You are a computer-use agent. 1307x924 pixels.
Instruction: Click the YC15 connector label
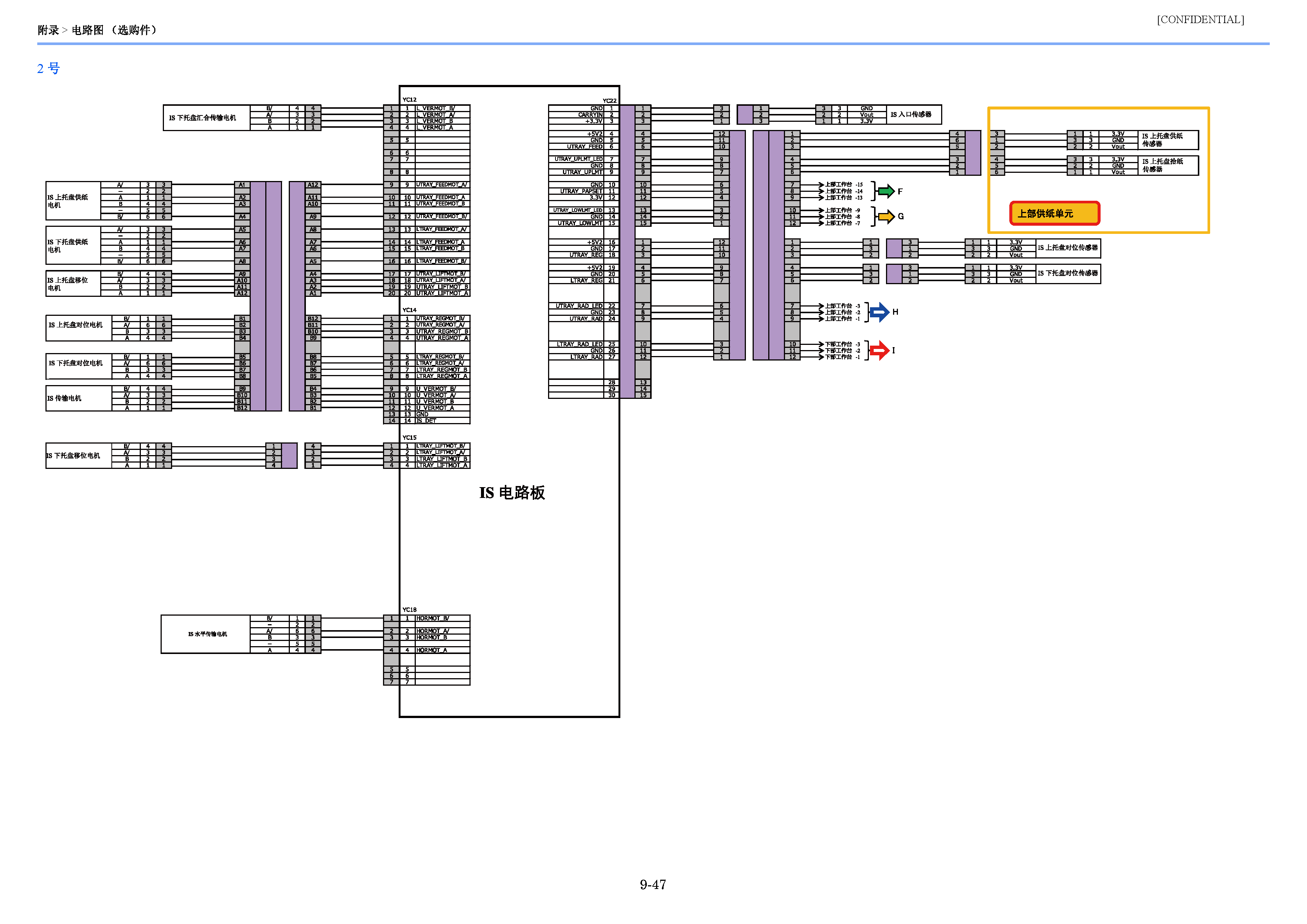[409, 438]
